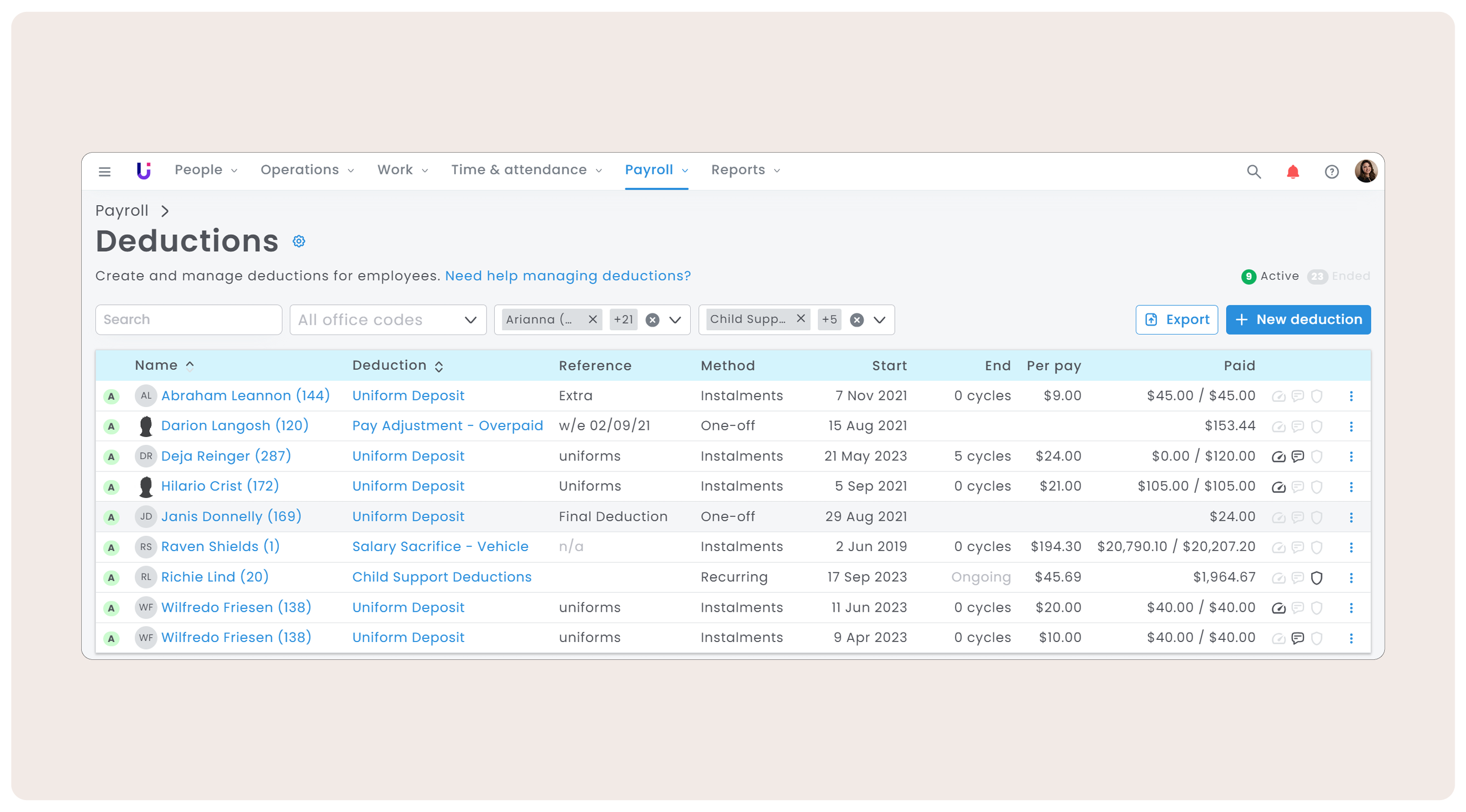
Task: Open row actions for Raven Shields
Action: click(x=1351, y=547)
